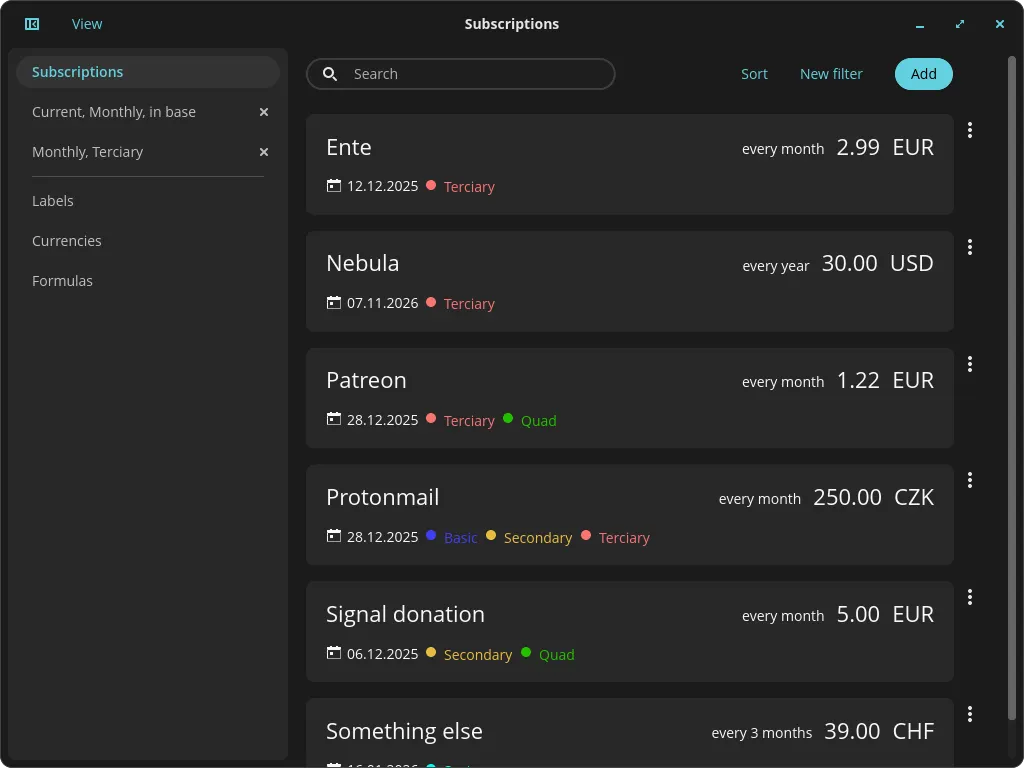Click the calendar icon on Signal donation card
Viewport: 1024px width, 768px height.
tap(334, 652)
